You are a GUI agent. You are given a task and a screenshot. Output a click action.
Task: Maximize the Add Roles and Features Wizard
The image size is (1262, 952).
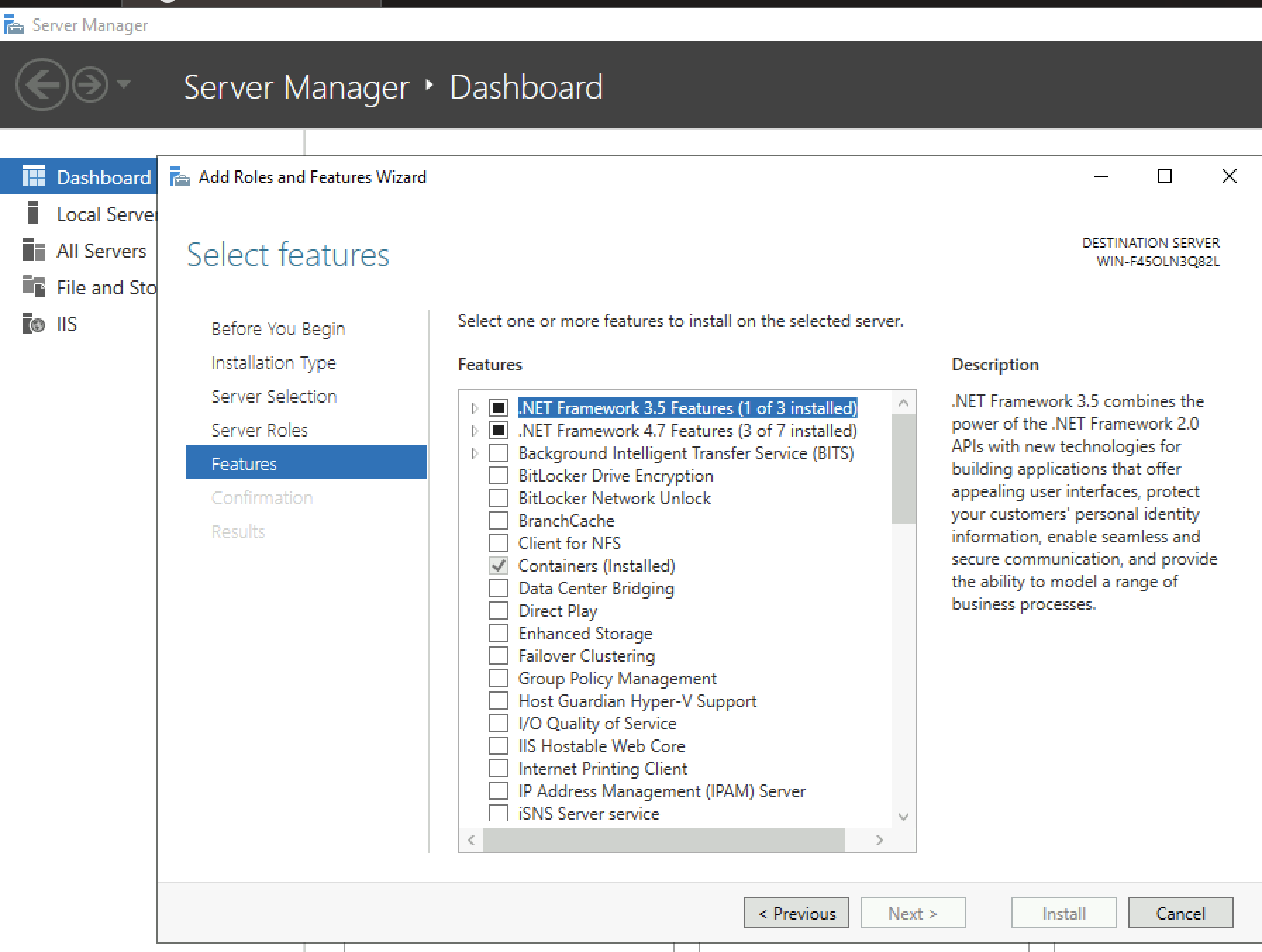(x=1165, y=176)
